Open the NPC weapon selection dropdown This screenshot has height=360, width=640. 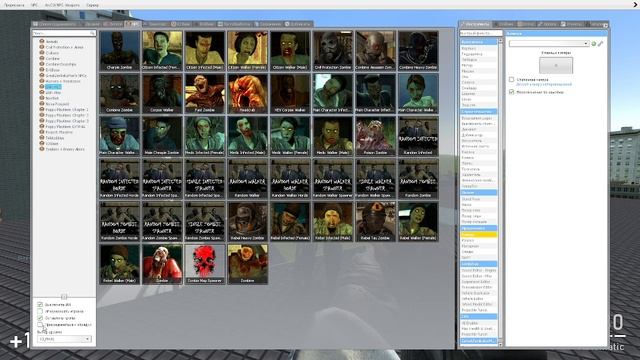pyautogui.click(x=64, y=339)
